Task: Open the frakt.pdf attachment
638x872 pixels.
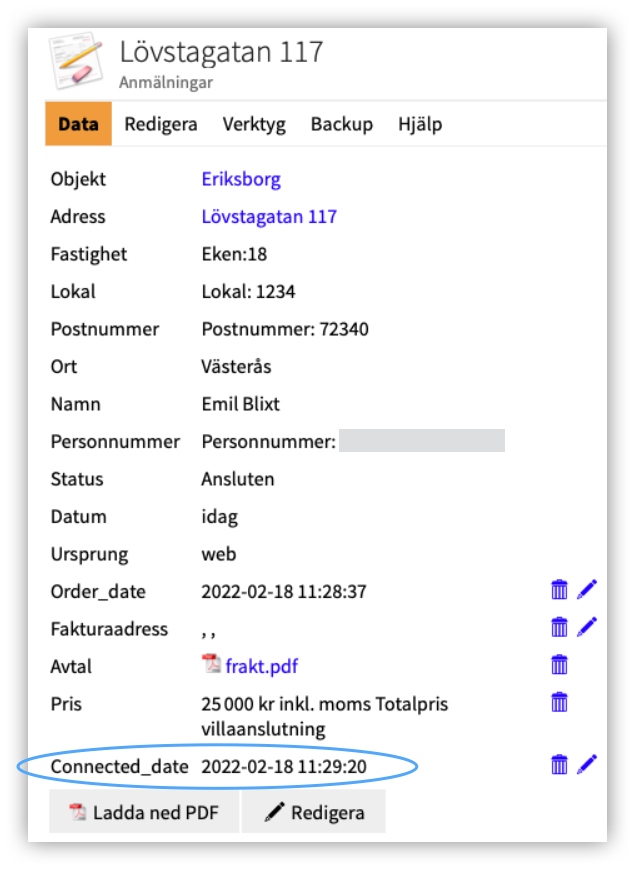Action: click(x=260, y=666)
